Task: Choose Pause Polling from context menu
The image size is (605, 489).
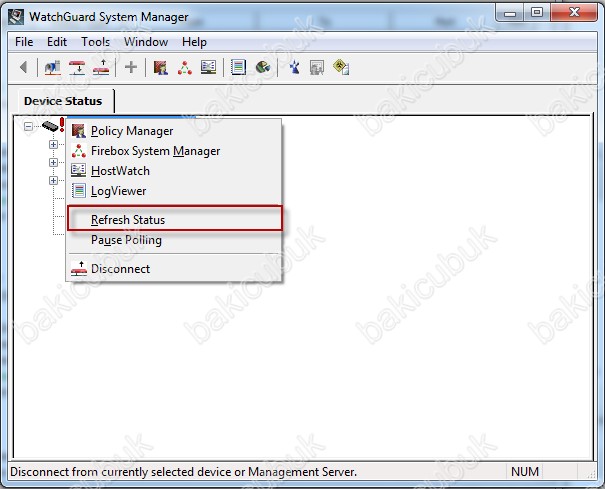Action: [126, 240]
